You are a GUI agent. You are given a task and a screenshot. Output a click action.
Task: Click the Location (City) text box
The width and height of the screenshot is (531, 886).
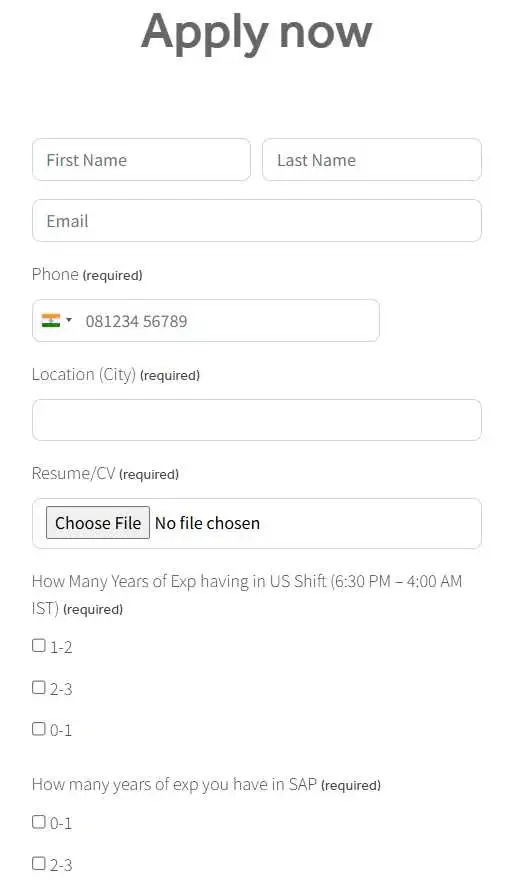point(257,420)
